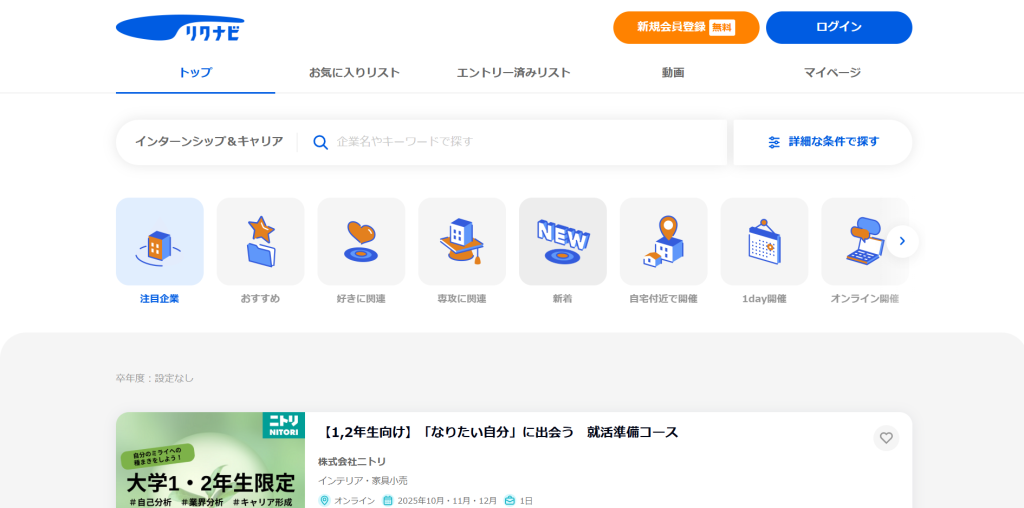Open the オンライン開催 laptop icon

pos(865,242)
